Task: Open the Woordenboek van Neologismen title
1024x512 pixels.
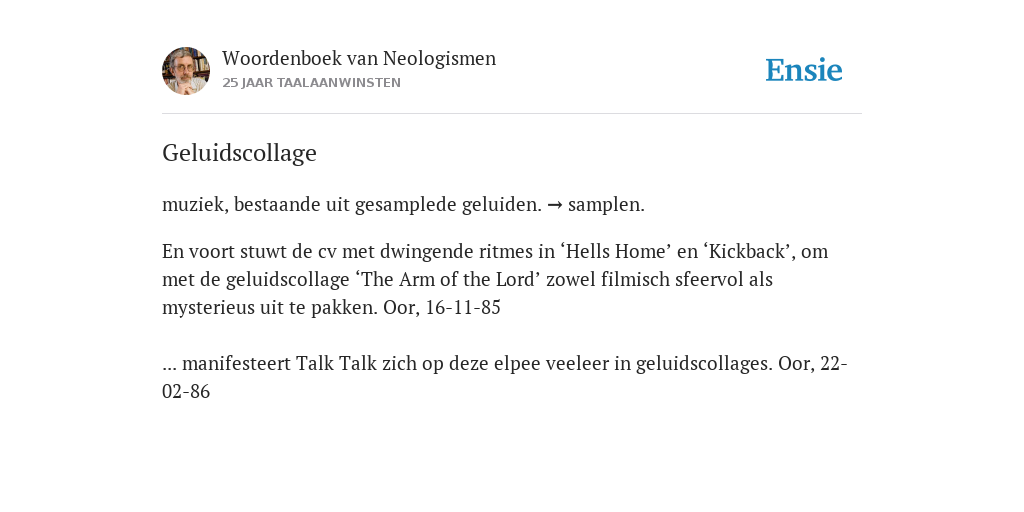Action: (359, 58)
